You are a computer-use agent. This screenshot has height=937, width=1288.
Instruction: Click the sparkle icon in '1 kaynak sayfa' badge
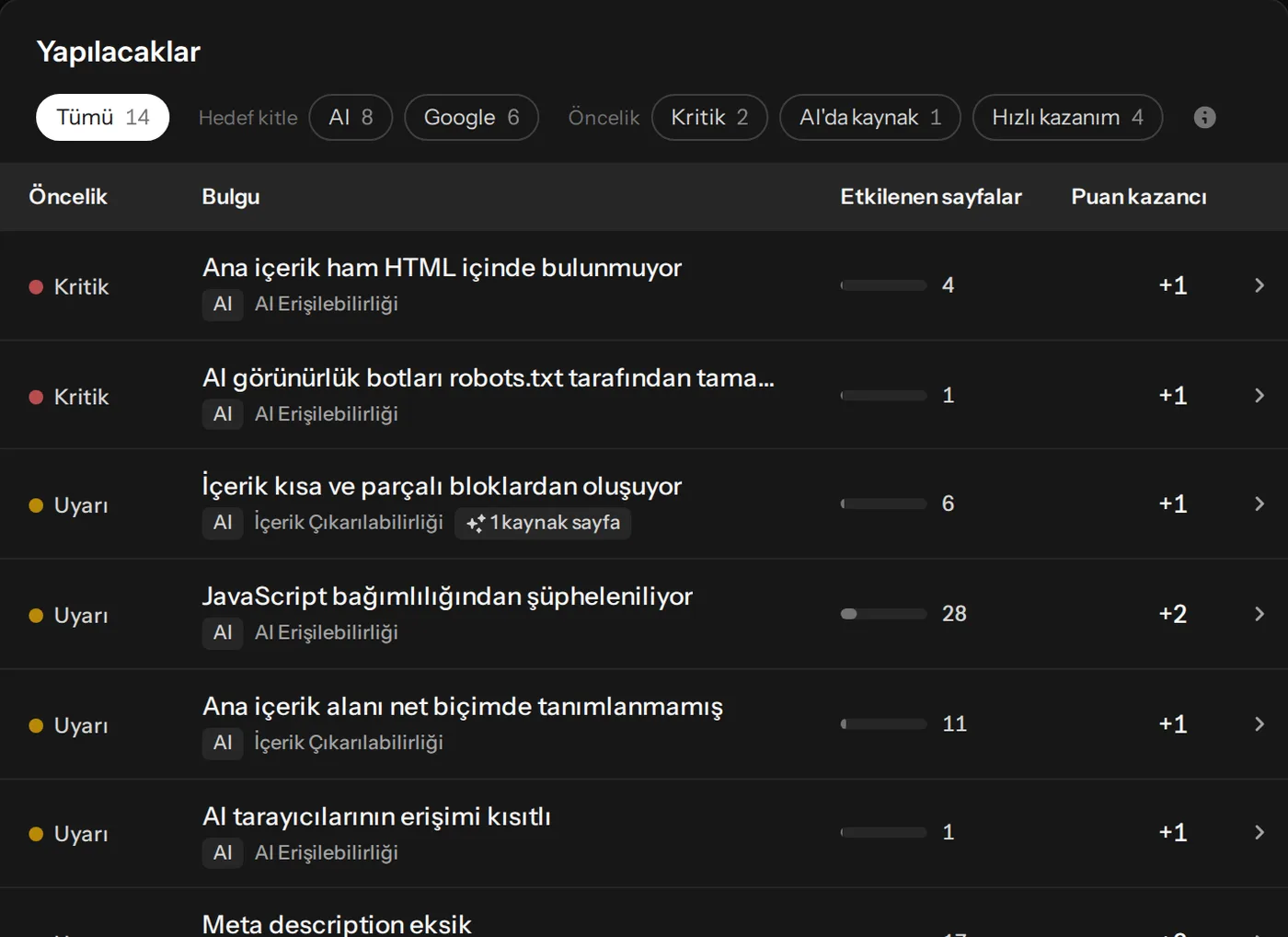pos(476,524)
